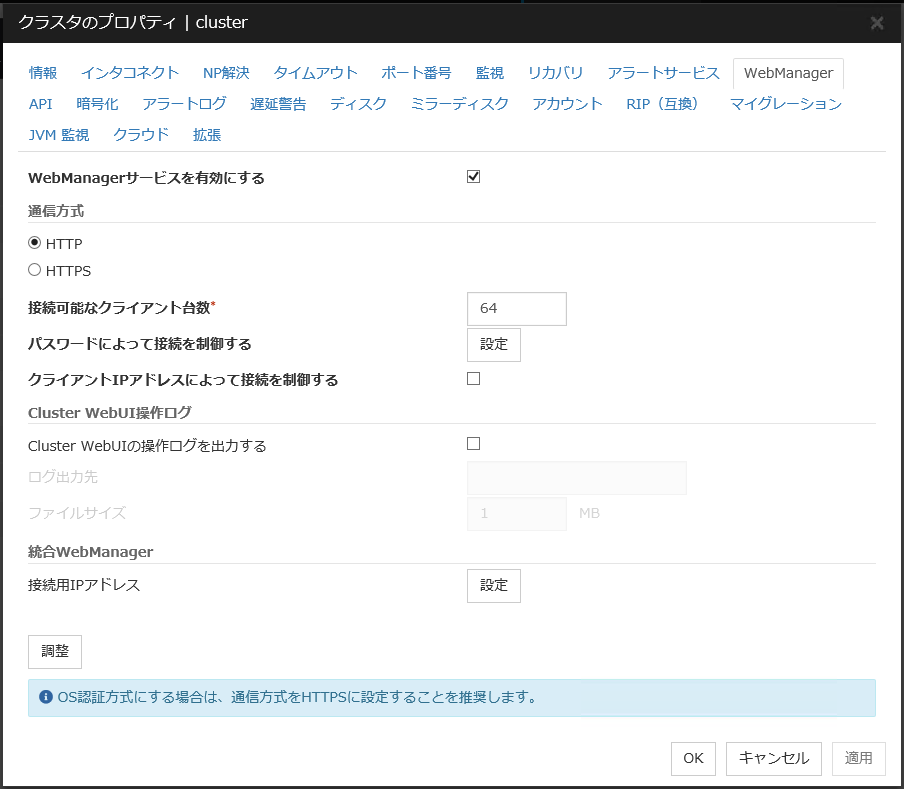
Task: Select the HTTP communication method
Action: point(35,243)
